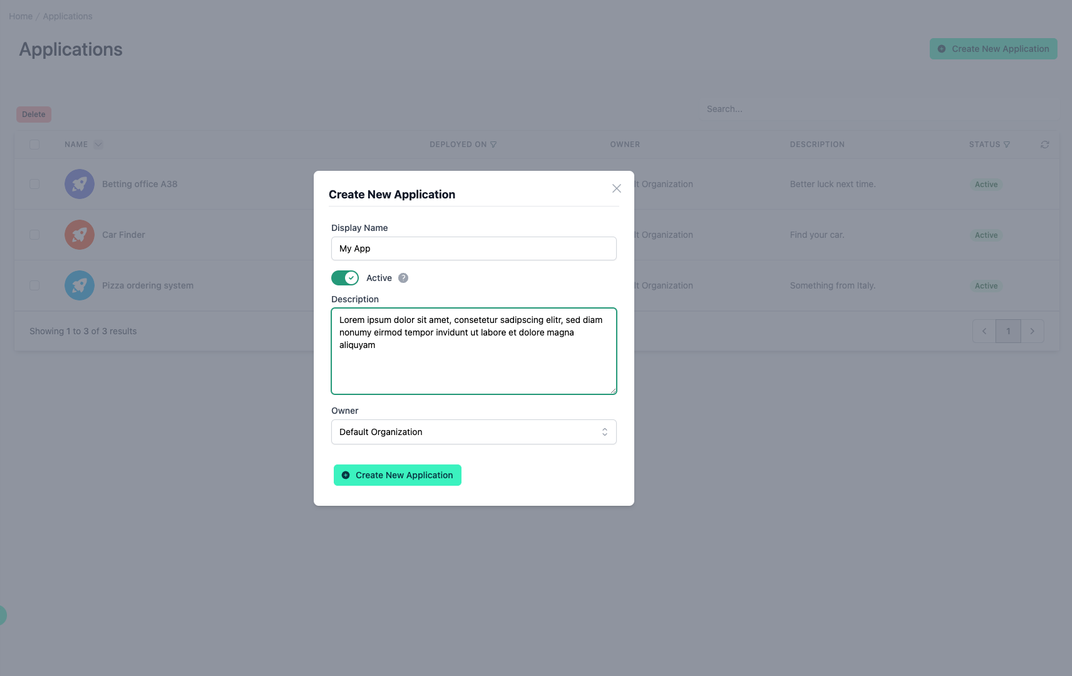Click the Car Finder application icon
The height and width of the screenshot is (676, 1072).
coord(79,234)
